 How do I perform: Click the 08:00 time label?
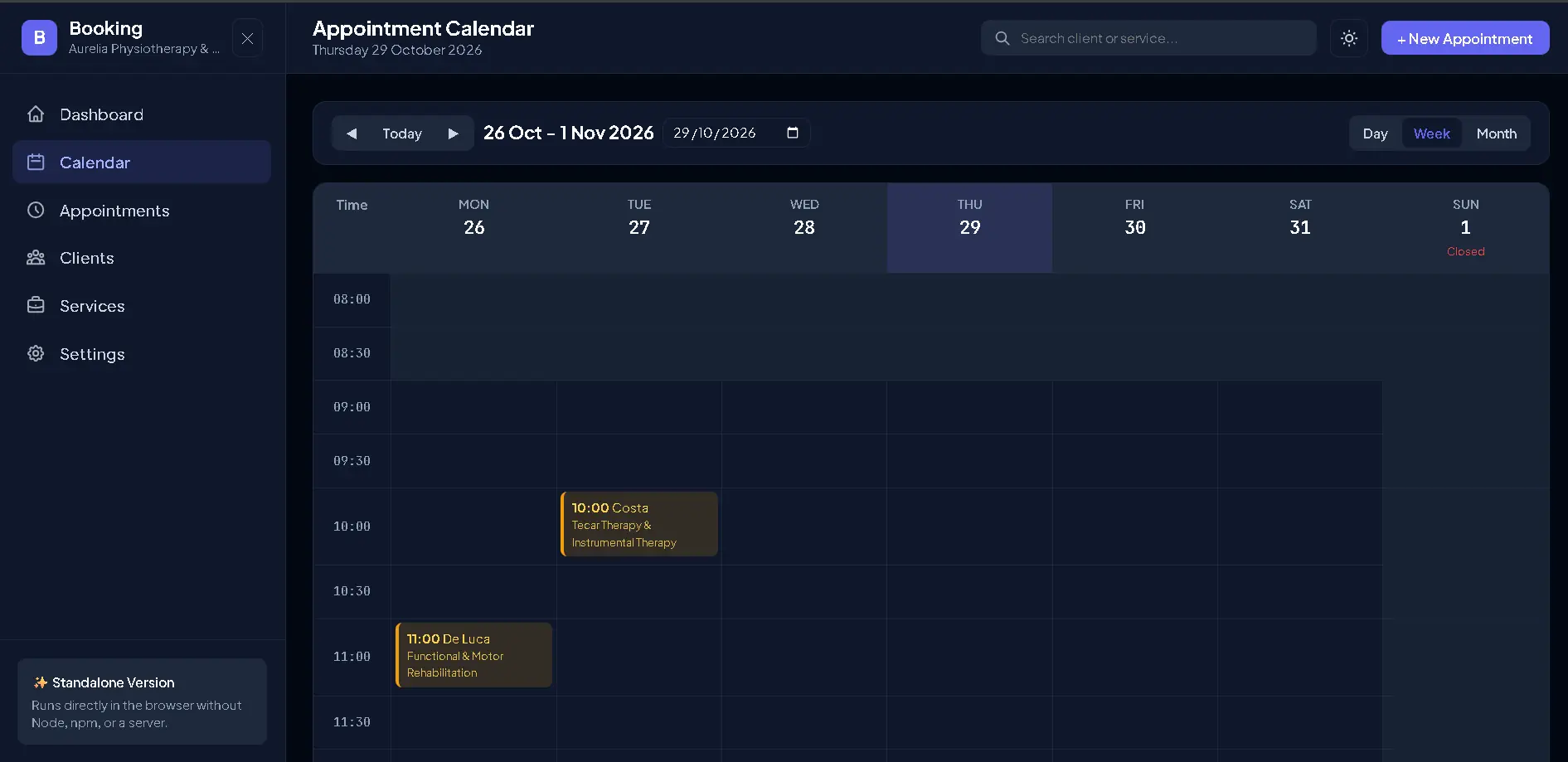pyautogui.click(x=352, y=299)
